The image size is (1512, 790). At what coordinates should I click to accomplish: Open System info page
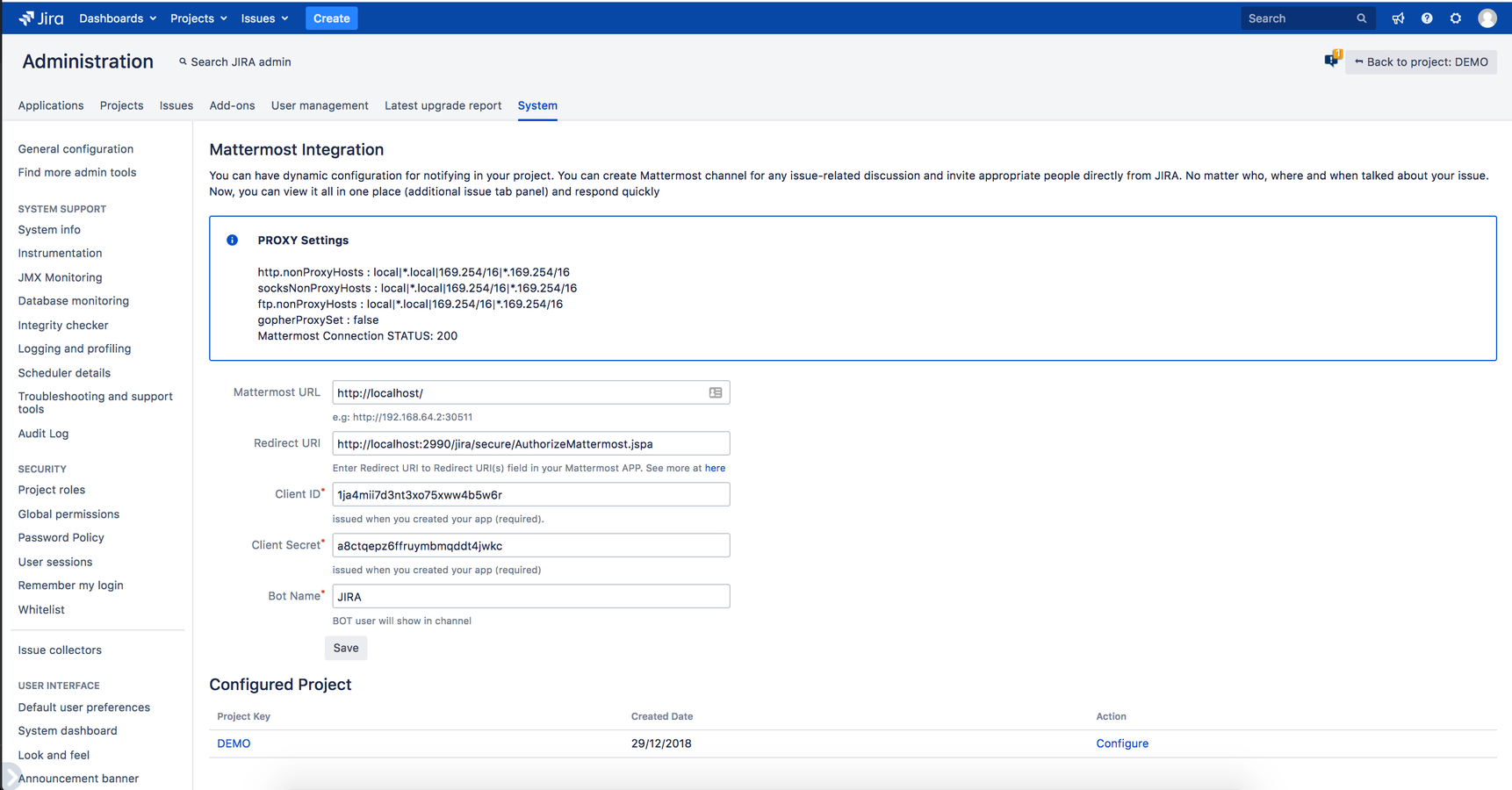pos(49,230)
